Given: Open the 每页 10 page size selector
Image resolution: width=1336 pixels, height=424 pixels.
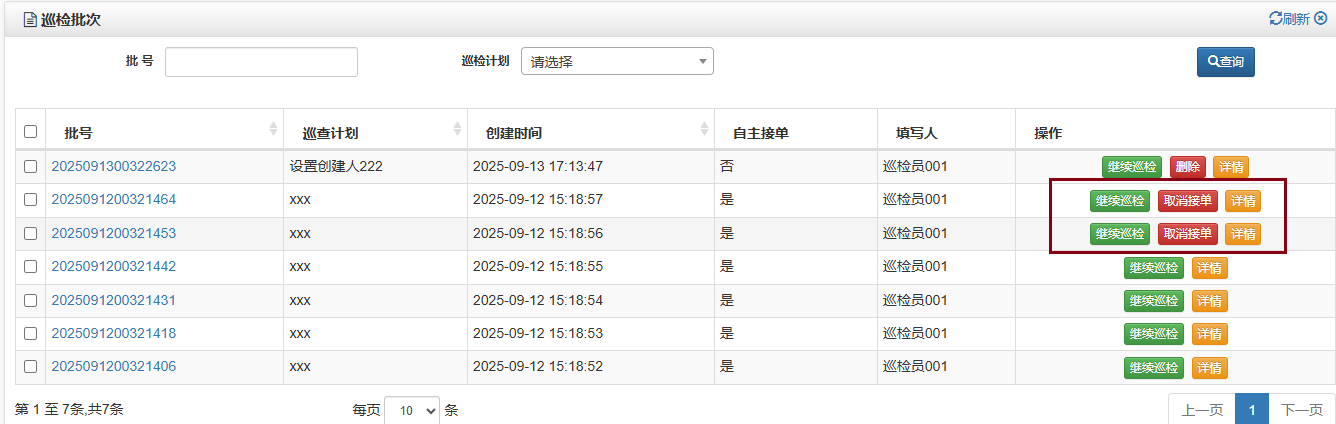Looking at the screenshot, I should 412,410.
